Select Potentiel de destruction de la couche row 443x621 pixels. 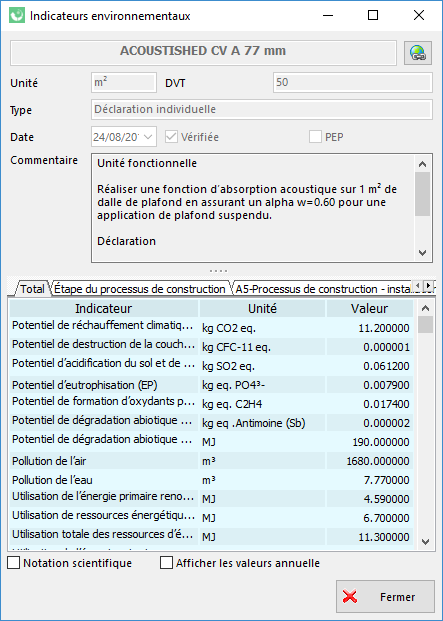click(211, 346)
